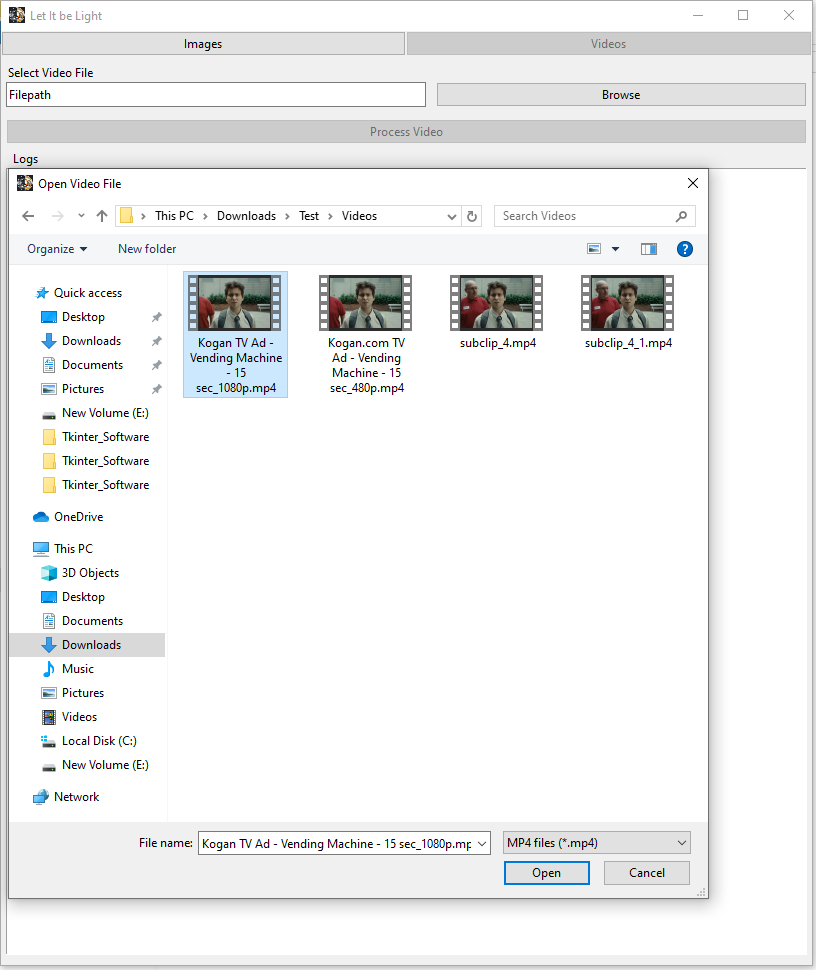Select OneDrive in the navigation pane
Screen dimensions: 816x970
click(78, 517)
